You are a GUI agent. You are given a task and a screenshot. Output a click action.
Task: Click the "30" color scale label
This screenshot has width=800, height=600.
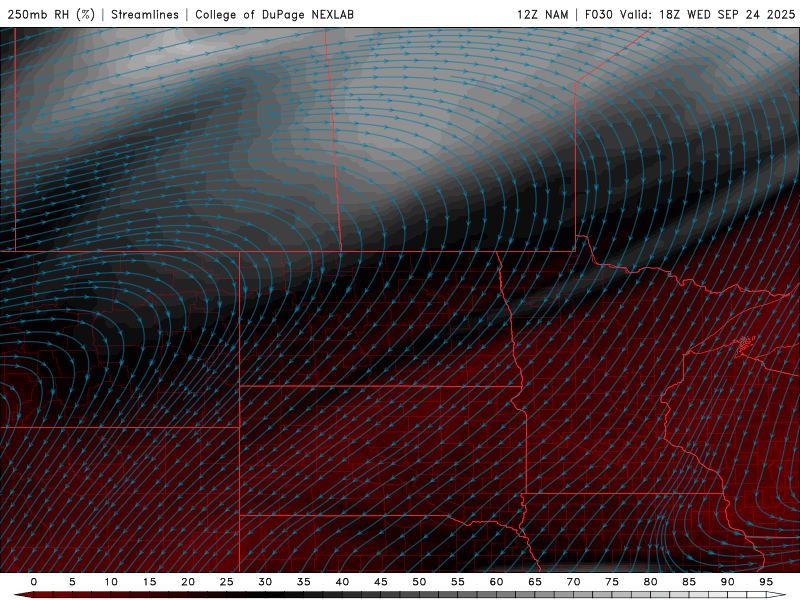tap(265, 582)
